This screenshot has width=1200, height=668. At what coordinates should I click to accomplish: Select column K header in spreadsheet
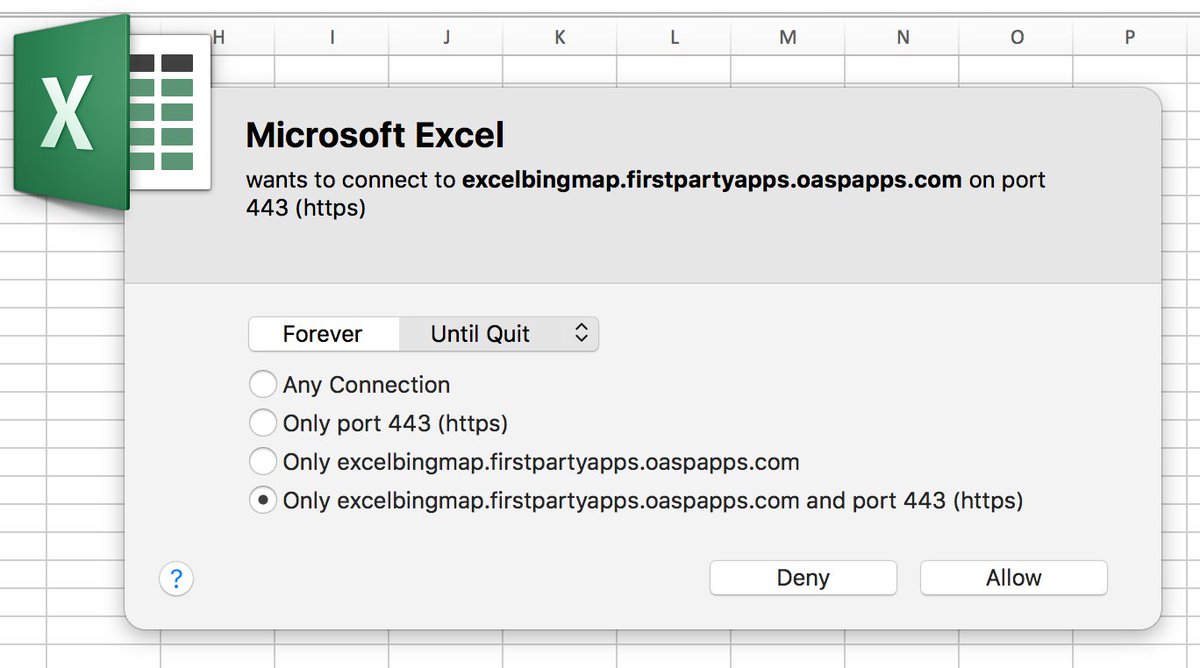pos(560,38)
